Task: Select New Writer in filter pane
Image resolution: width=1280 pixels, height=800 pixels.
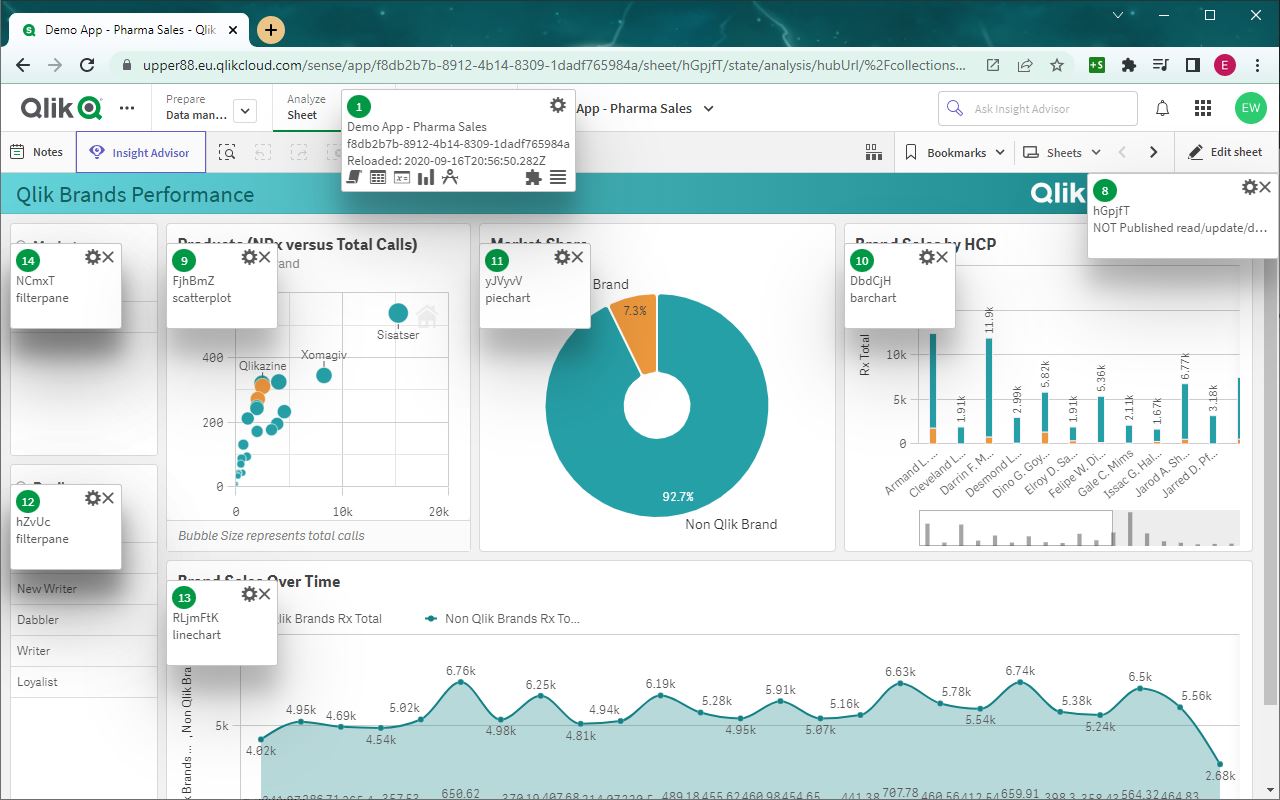Action: [x=47, y=589]
